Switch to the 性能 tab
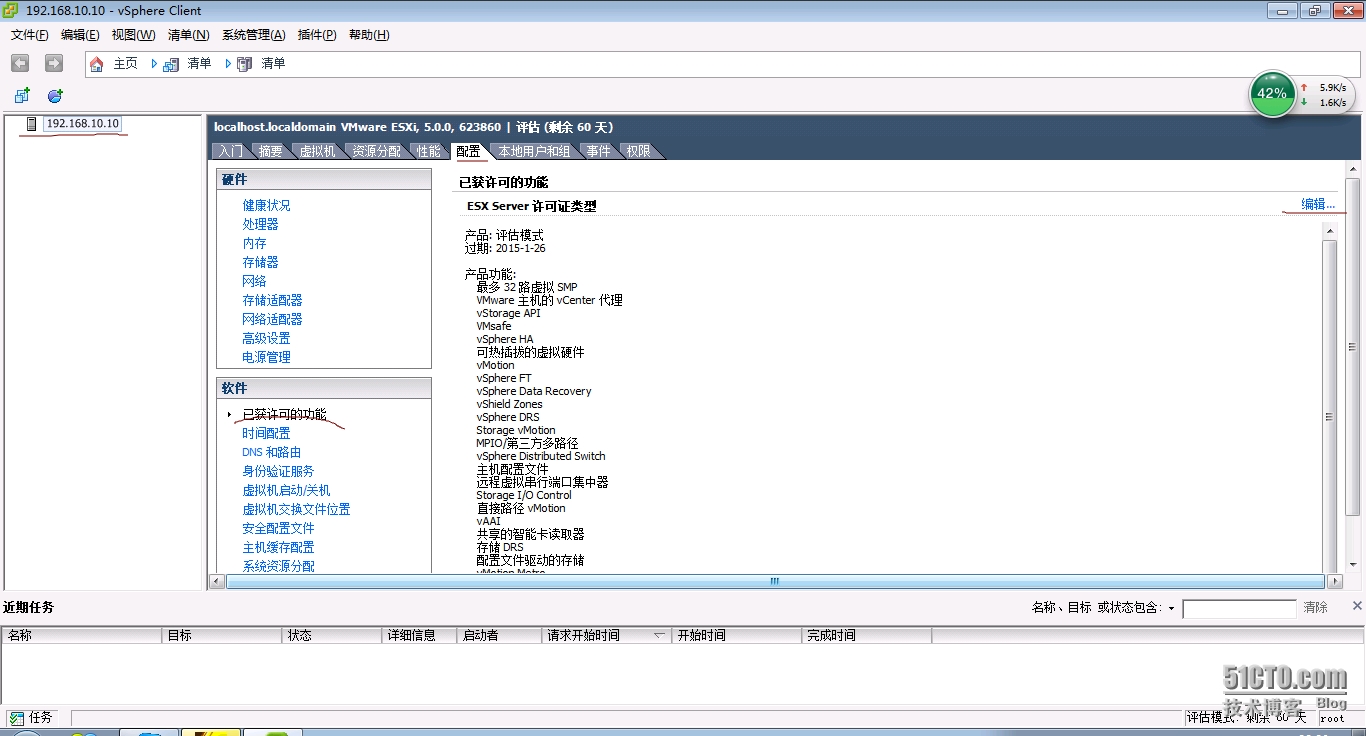 click(x=428, y=151)
